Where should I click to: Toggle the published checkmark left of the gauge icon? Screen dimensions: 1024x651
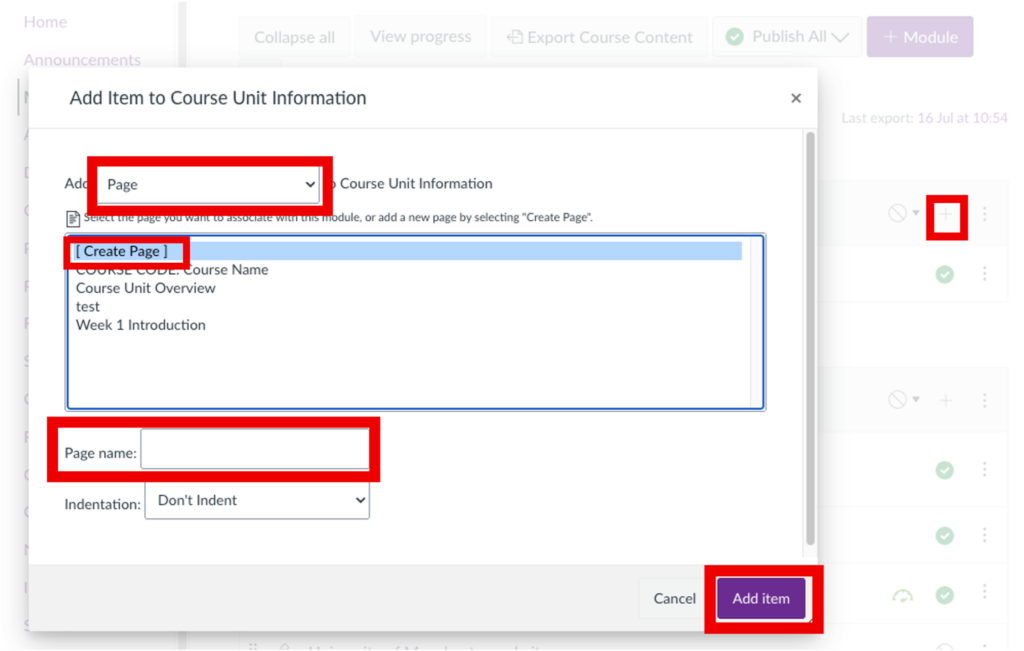tap(945, 596)
